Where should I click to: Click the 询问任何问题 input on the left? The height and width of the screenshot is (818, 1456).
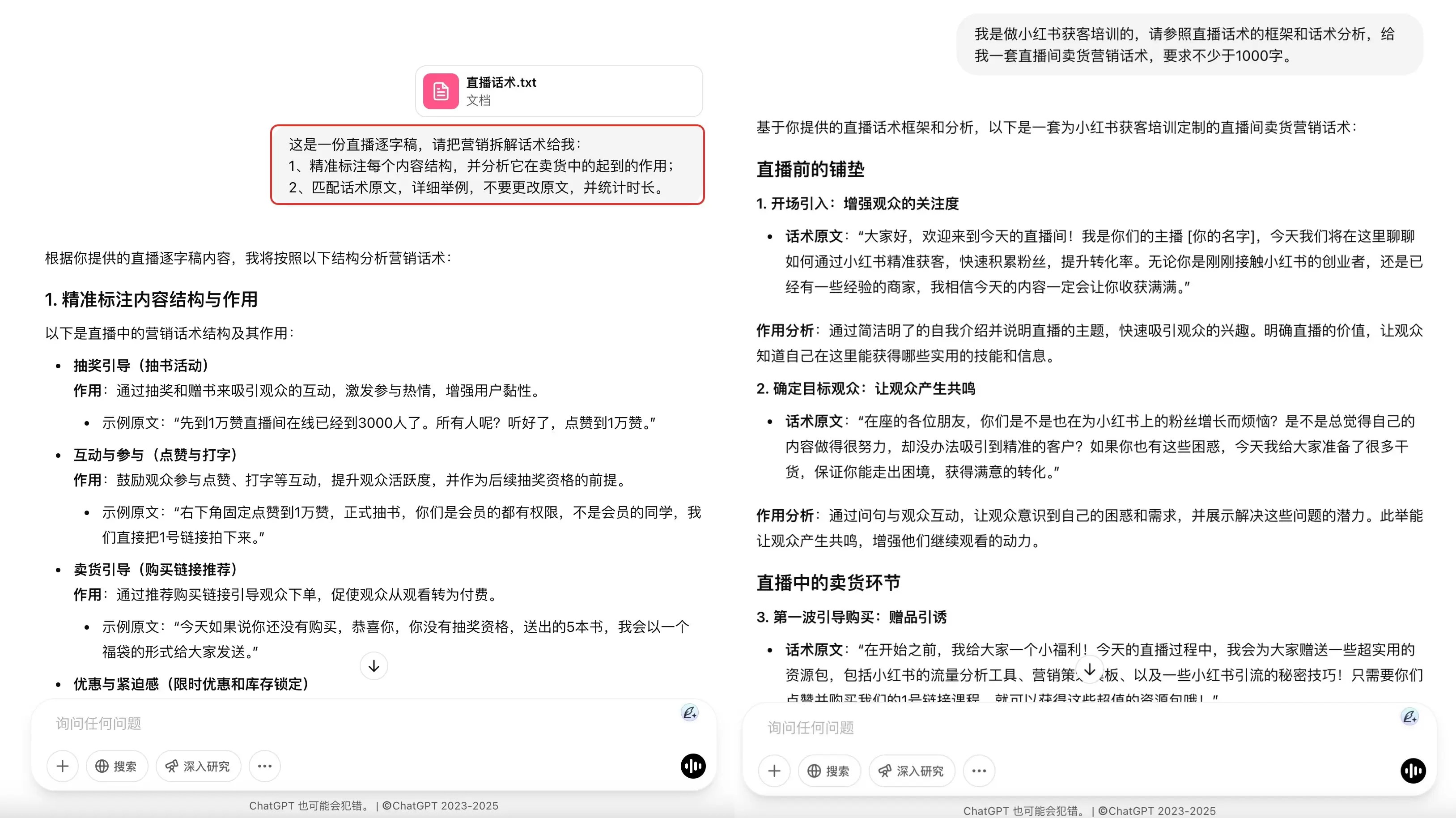(x=98, y=723)
